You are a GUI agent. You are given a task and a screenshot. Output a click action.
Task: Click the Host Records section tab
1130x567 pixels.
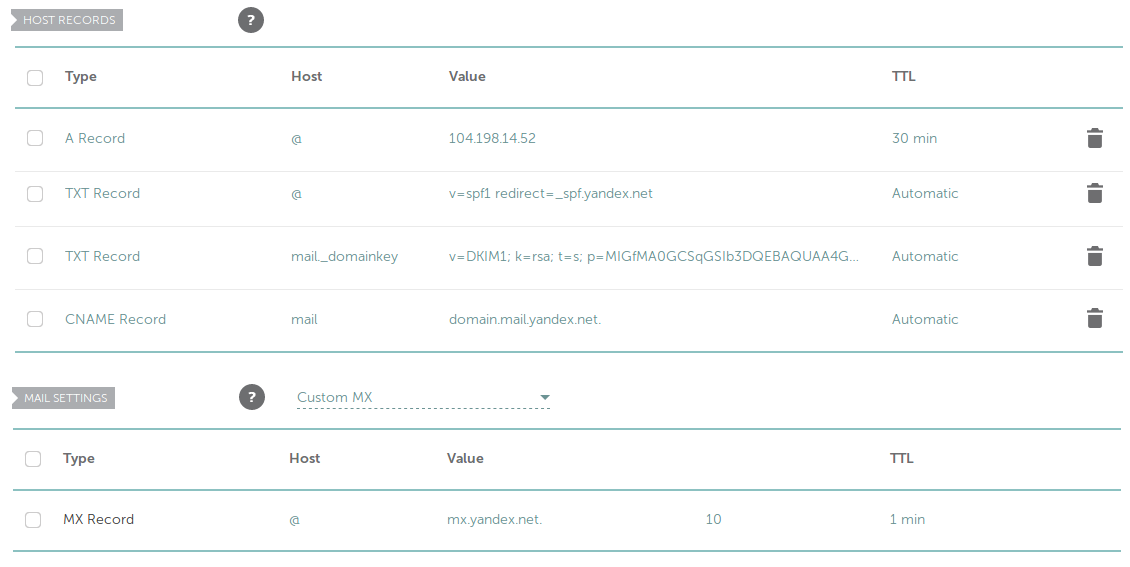67,20
